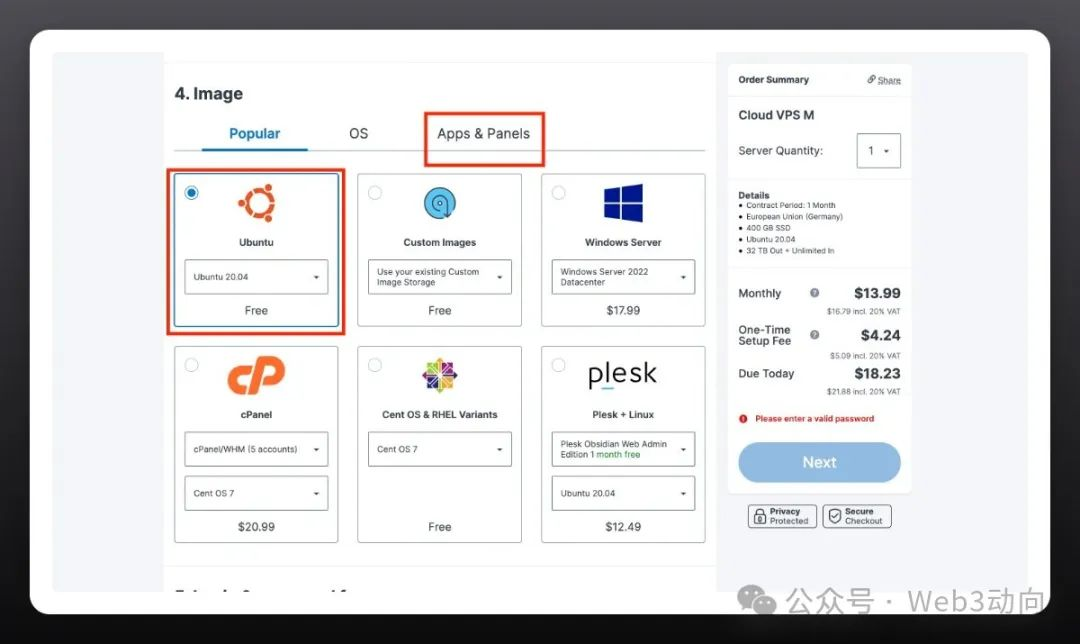Select the Windows Server radio button
This screenshot has height=644, width=1080.
(558, 193)
